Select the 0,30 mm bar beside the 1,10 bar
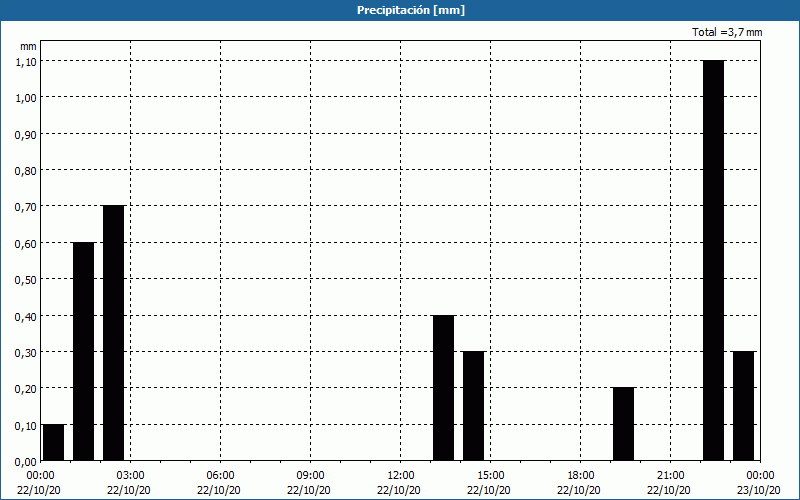 coord(743,406)
